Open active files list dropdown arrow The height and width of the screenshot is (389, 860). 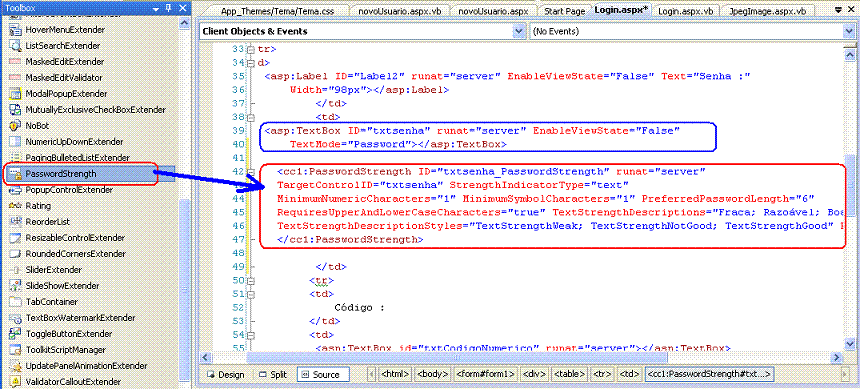[x=839, y=9]
